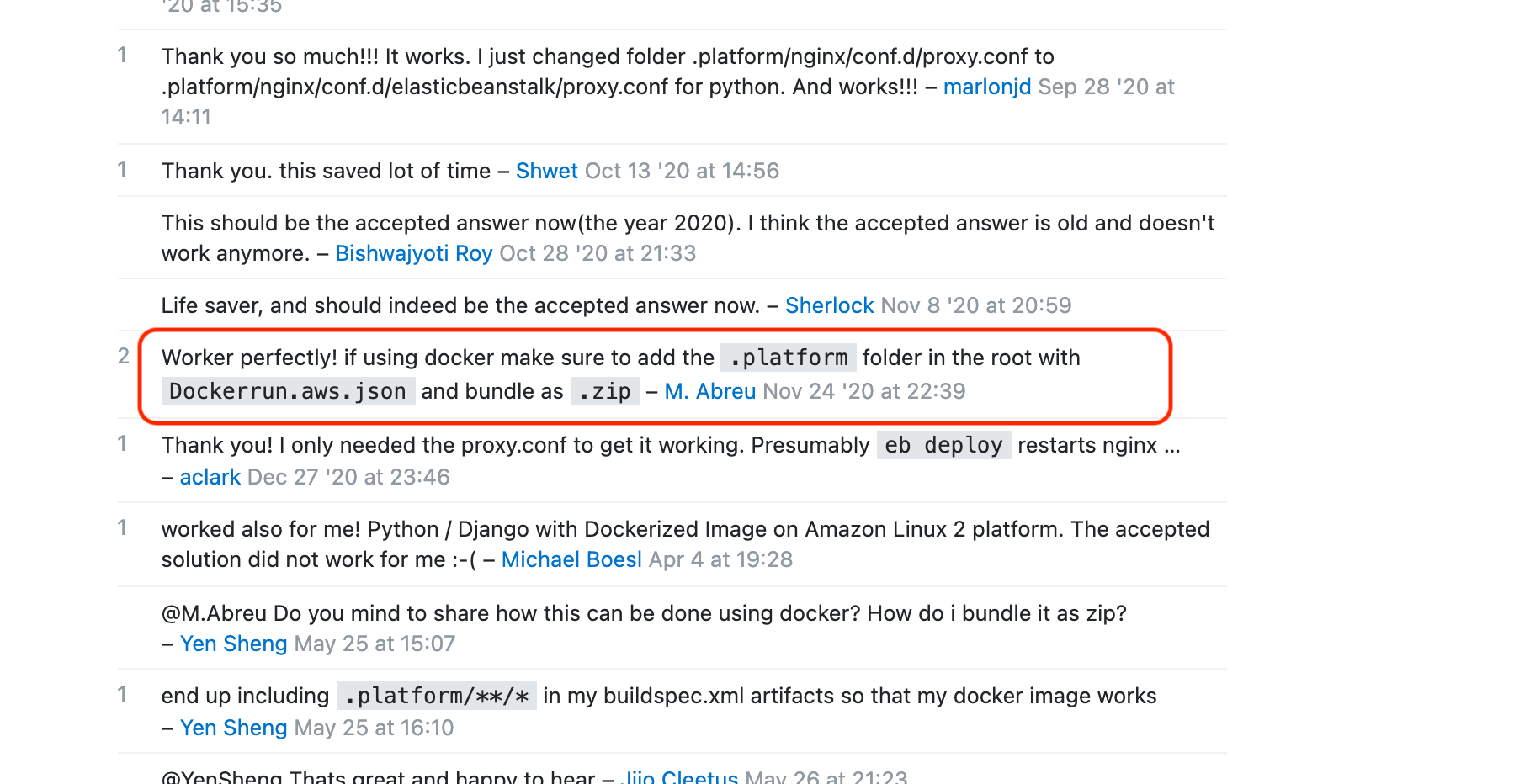Click the Dockerrun.aws.json inline code
Image resolution: width=1530 pixels, height=784 pixels.
pos(288,391)
